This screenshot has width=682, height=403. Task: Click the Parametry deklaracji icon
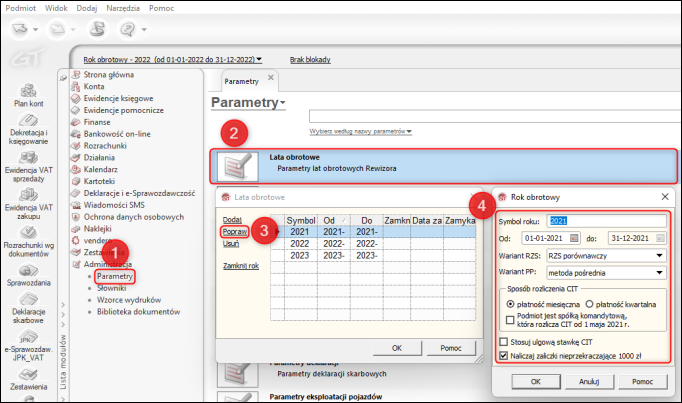click(237, 374)
